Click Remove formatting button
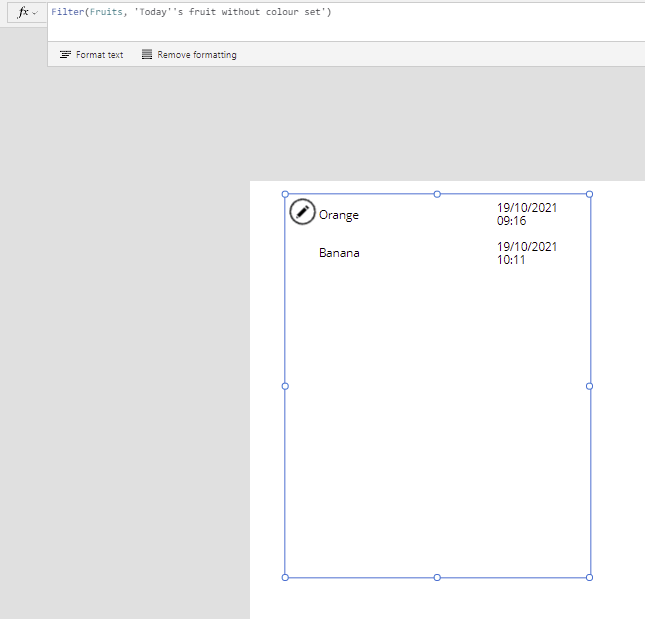Screen dimensions: 645x619 click(x=189, y=55)
